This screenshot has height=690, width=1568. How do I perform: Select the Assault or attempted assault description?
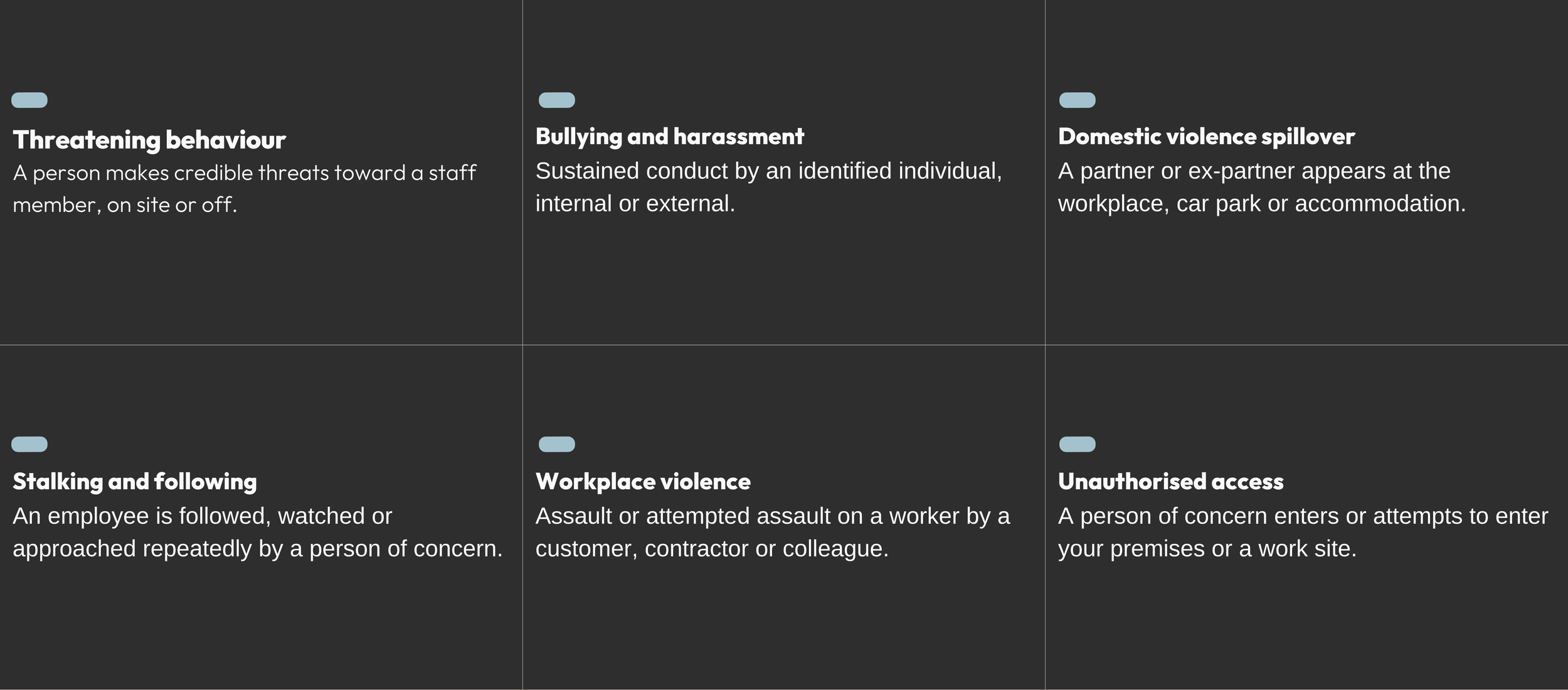(773, 532)
